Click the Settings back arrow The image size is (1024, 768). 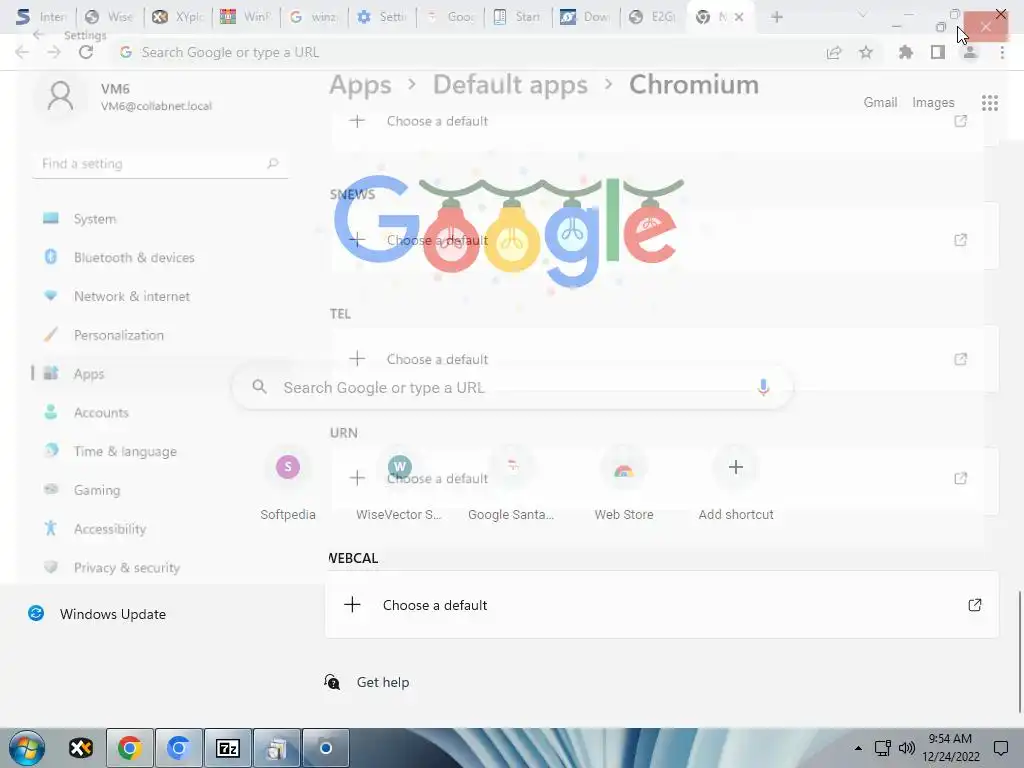[38, 35]
